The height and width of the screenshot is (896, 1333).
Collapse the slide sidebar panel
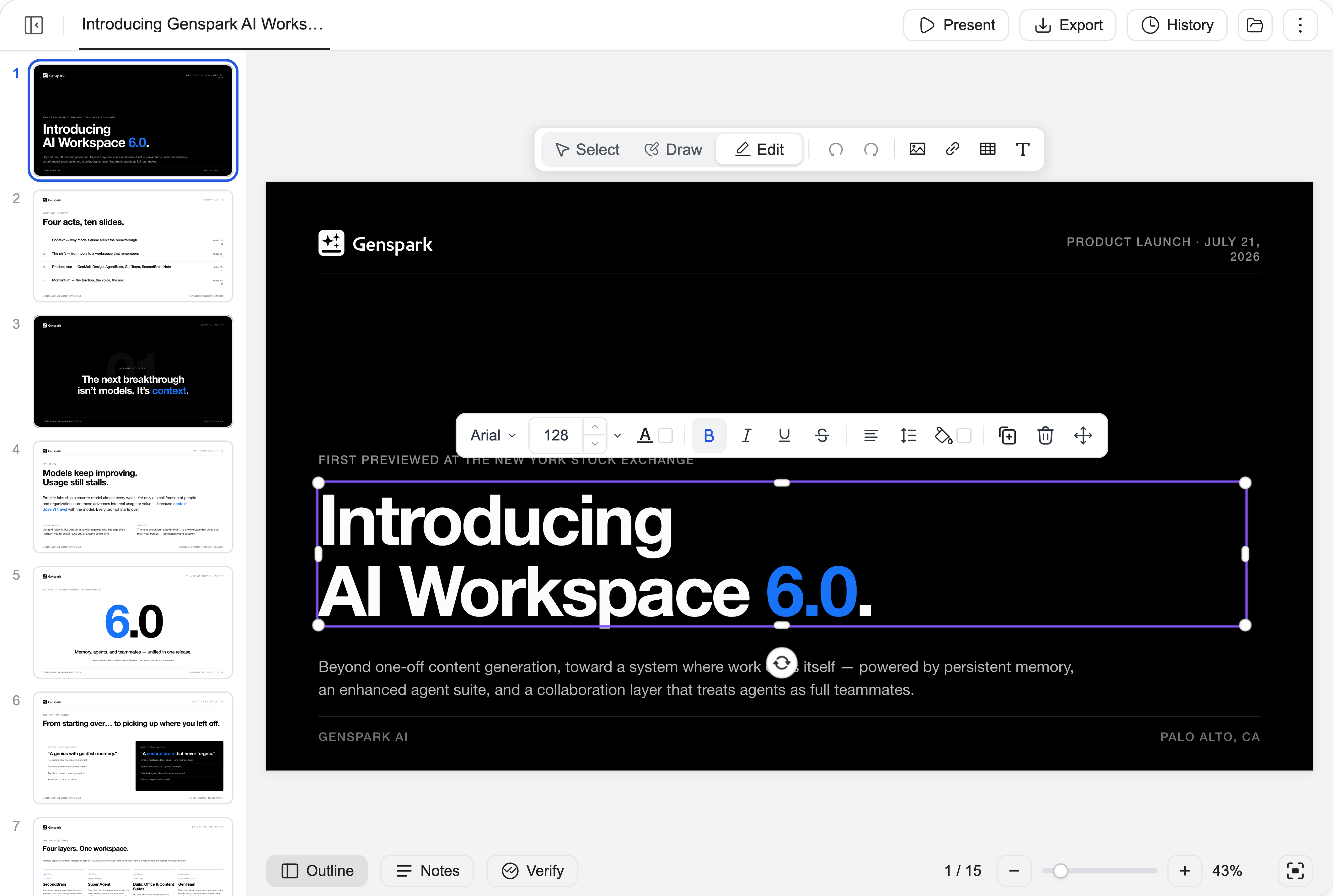[x=34, y=25]
